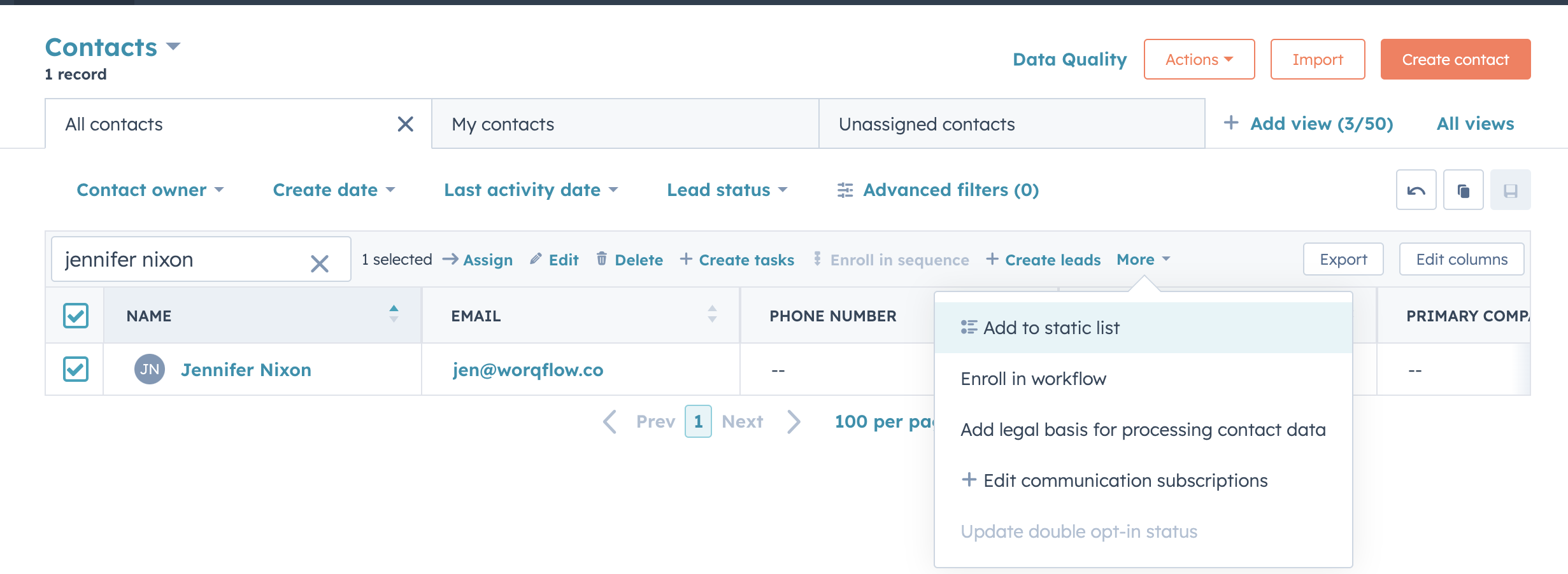The height and width of the screenshot is (574, 1568).
Task: Click the undo changes icon near Advanced filters
Action: pos(1415,189)
